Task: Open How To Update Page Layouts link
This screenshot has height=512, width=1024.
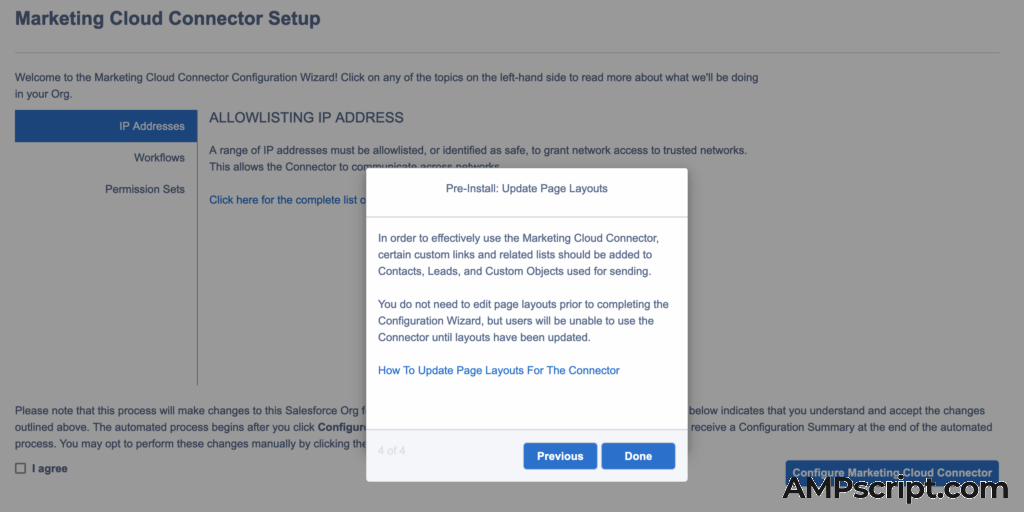Action: pyautogui.click(x=498, y=370)
